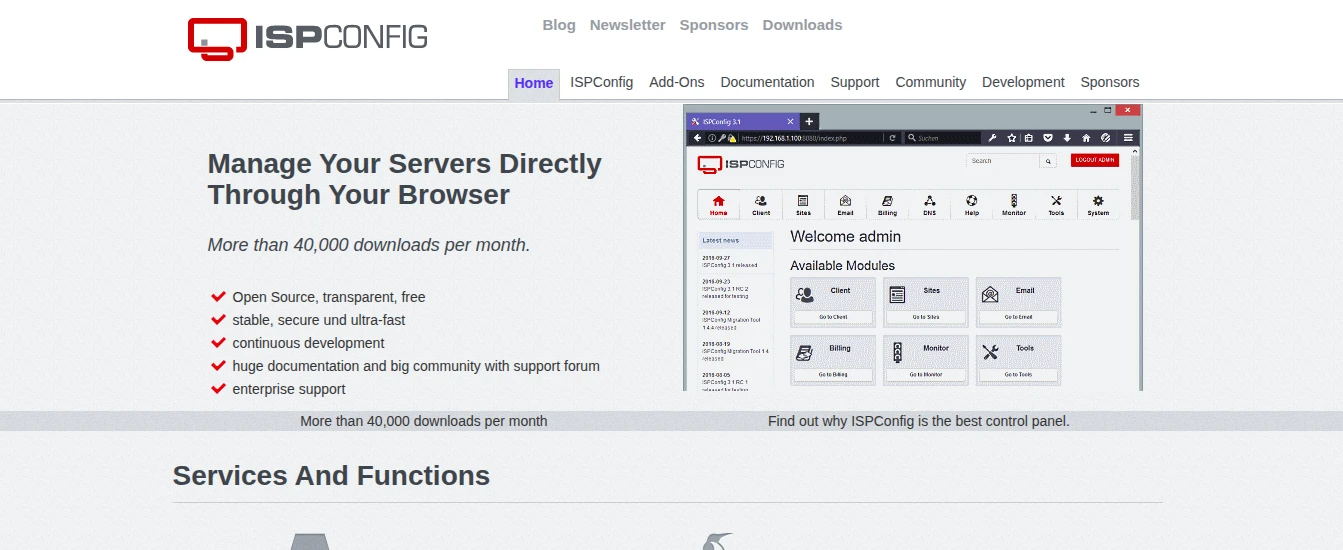The height and width of the screenshot is (550, 1343).
Task: Click the Go to Billing button
Action: [833, 374]
